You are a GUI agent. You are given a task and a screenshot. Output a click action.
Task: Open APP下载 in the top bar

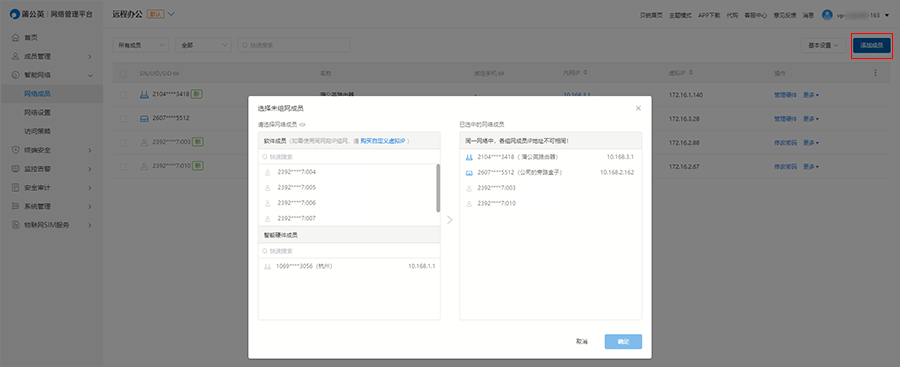[x=709, y=16]
